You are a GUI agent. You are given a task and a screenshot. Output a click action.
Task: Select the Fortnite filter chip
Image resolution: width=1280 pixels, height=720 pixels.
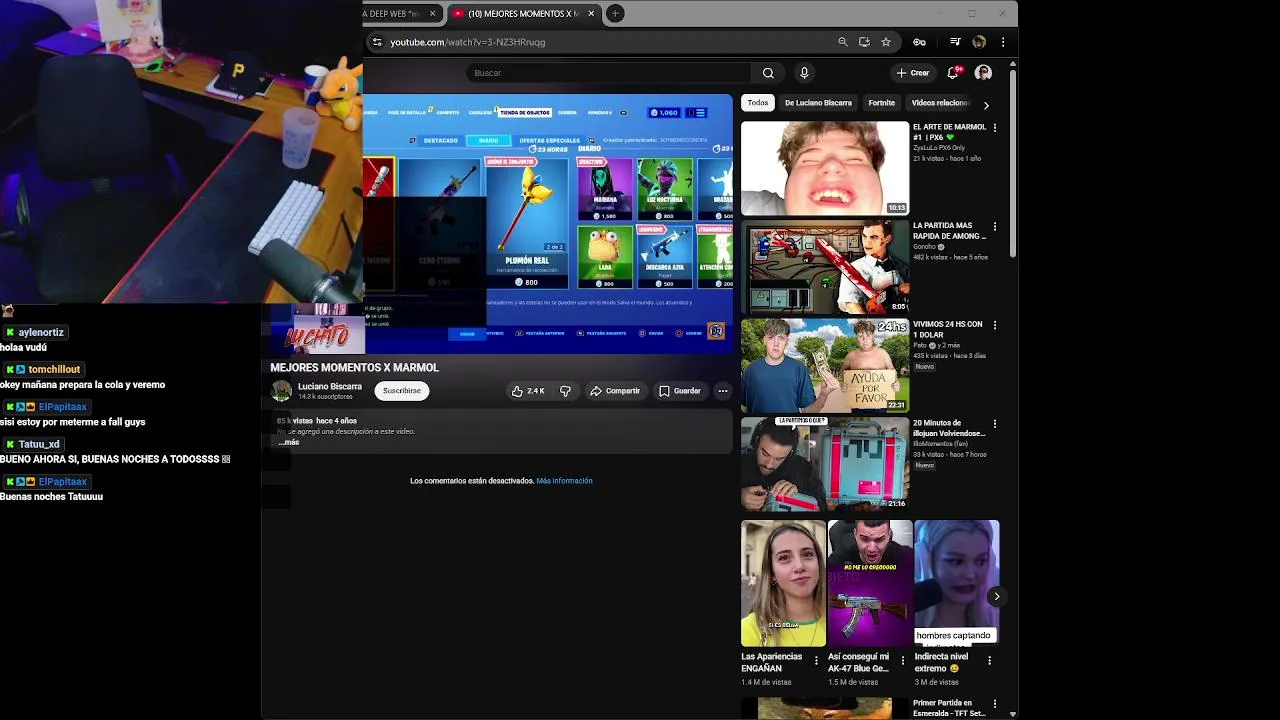pos(882,103)
